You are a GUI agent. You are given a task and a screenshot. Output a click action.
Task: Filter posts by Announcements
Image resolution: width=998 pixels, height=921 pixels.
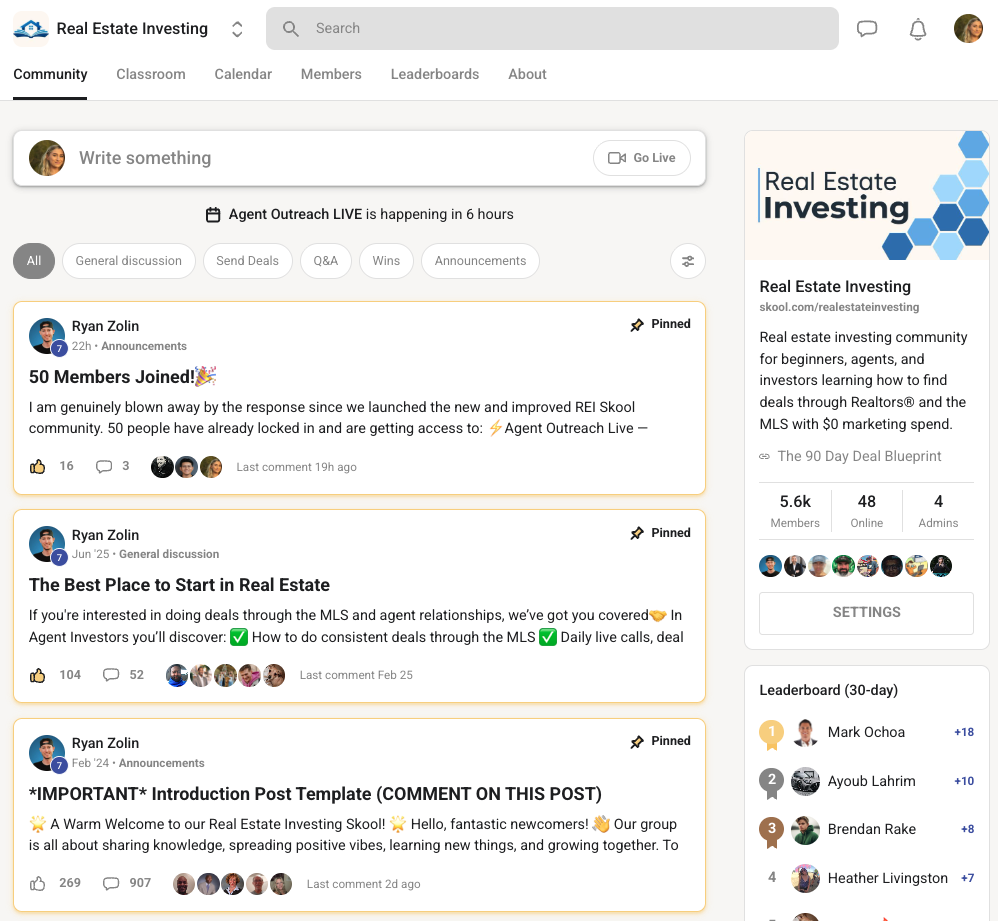pos(481,261)
